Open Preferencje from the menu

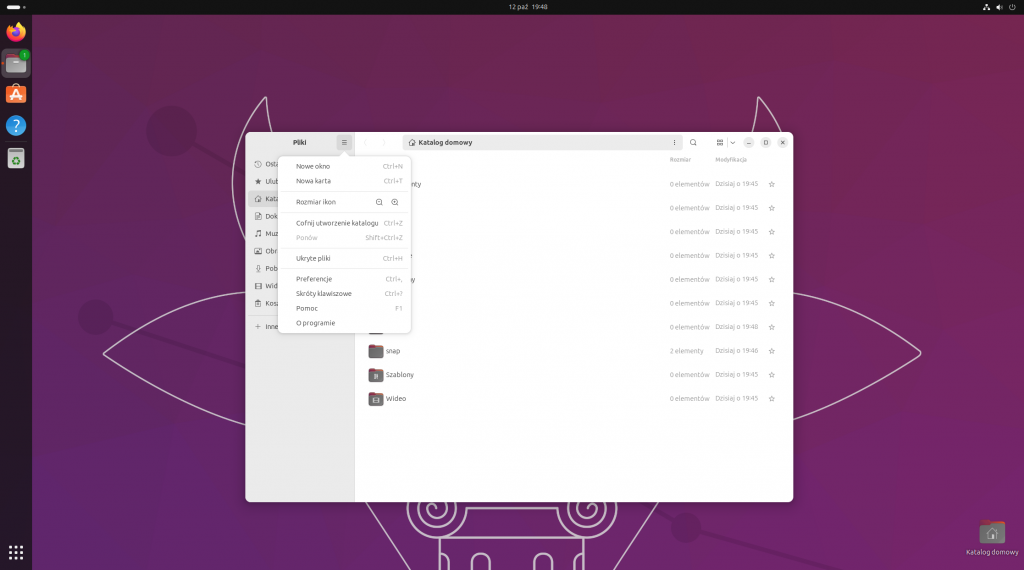coord(344,279)
